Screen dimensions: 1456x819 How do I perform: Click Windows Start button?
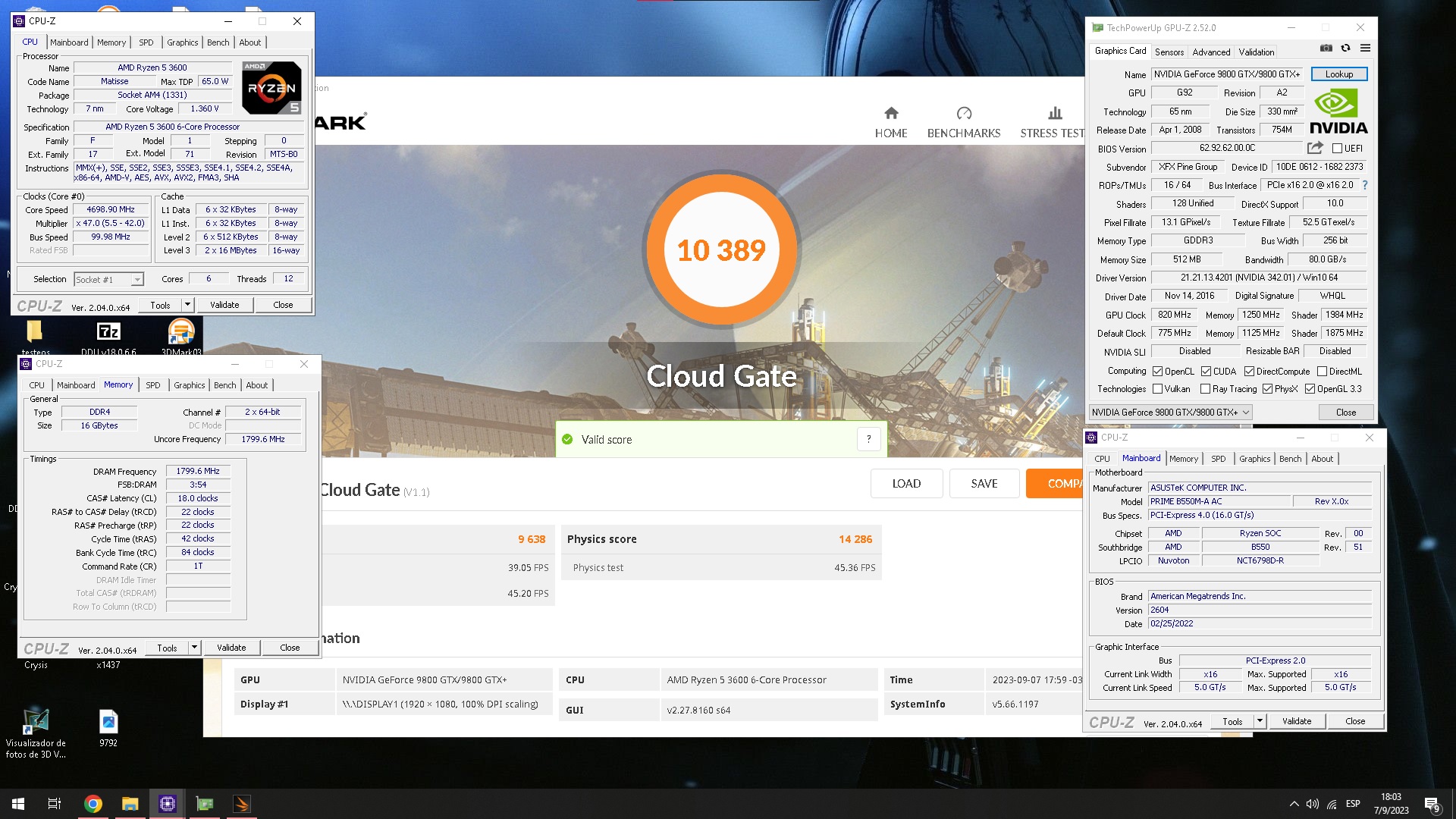pos(18,804)
